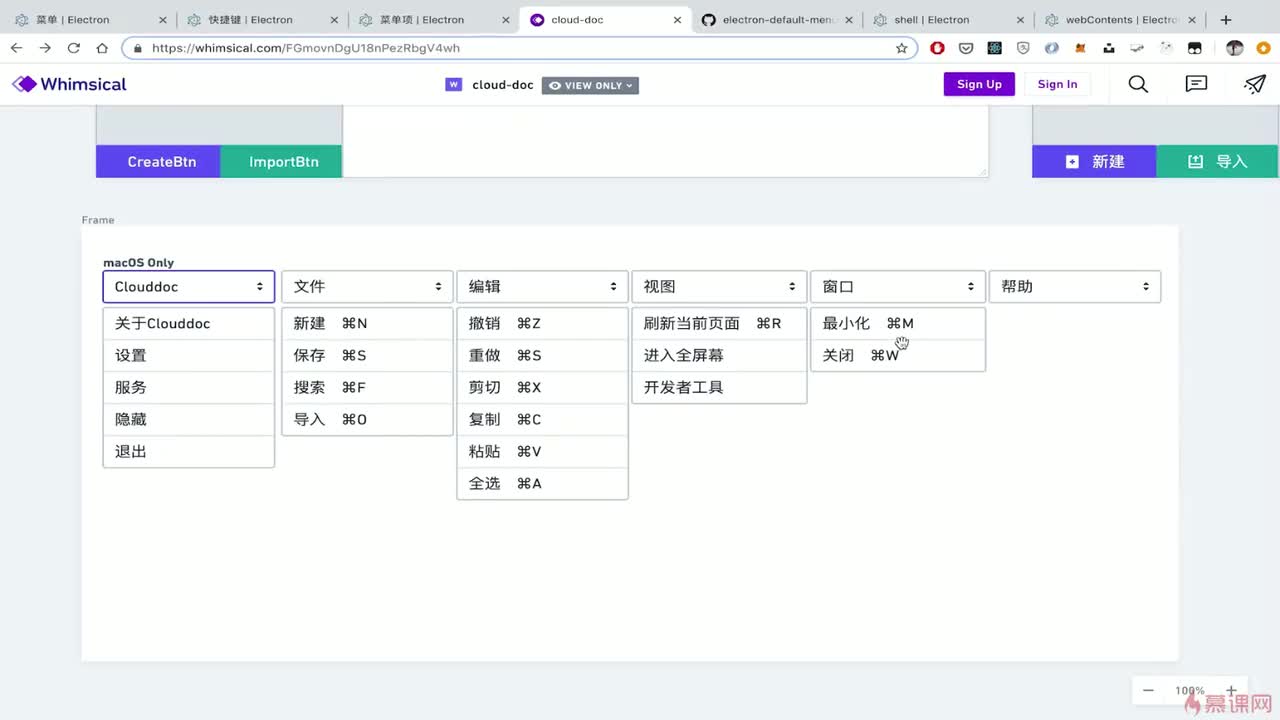Screen dimensions: 1280x720
Task: Click the Sign Up button
Action: pyautogui.click(x=979, y=84)
